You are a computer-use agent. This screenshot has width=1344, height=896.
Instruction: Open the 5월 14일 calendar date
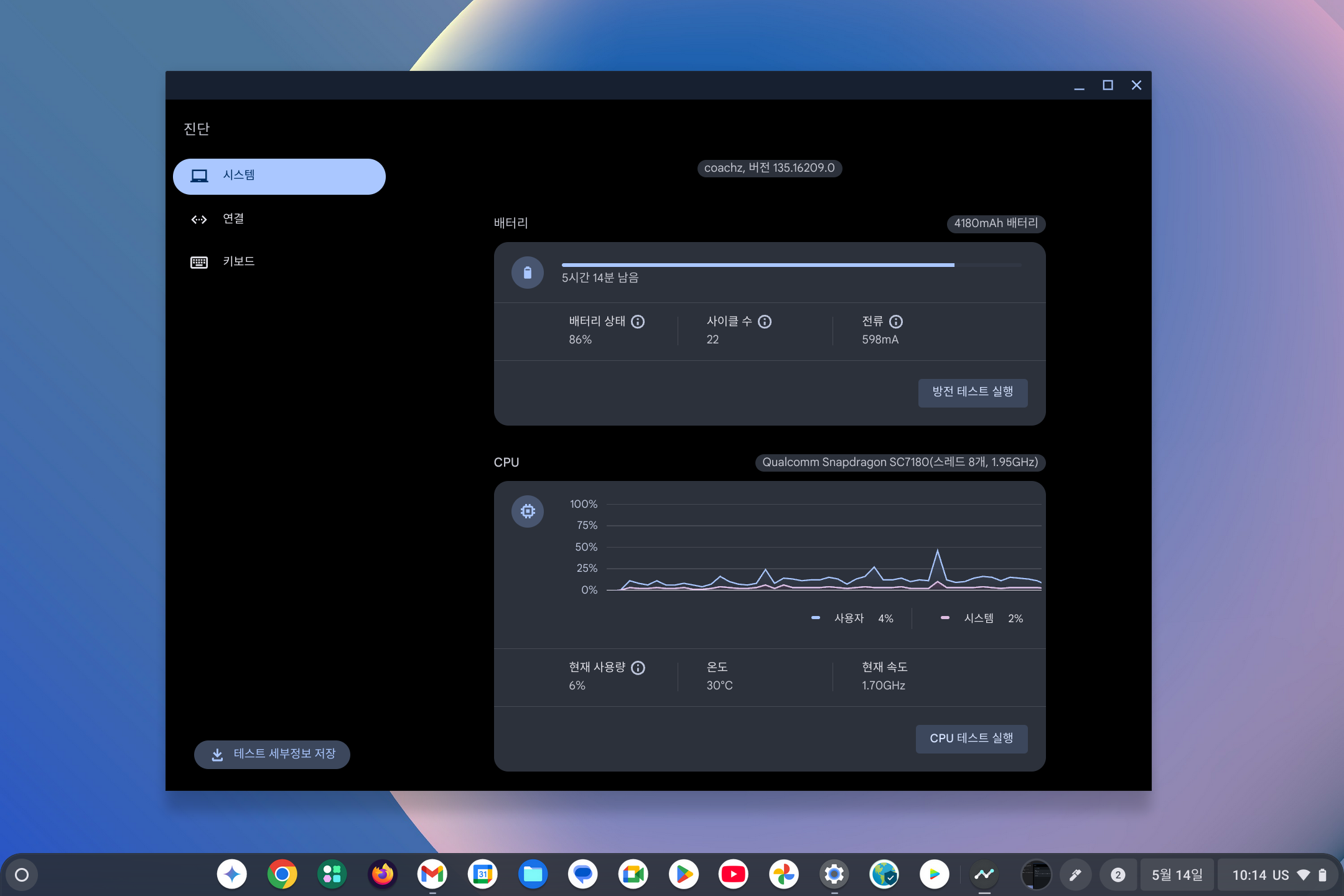click(1177, 875)
